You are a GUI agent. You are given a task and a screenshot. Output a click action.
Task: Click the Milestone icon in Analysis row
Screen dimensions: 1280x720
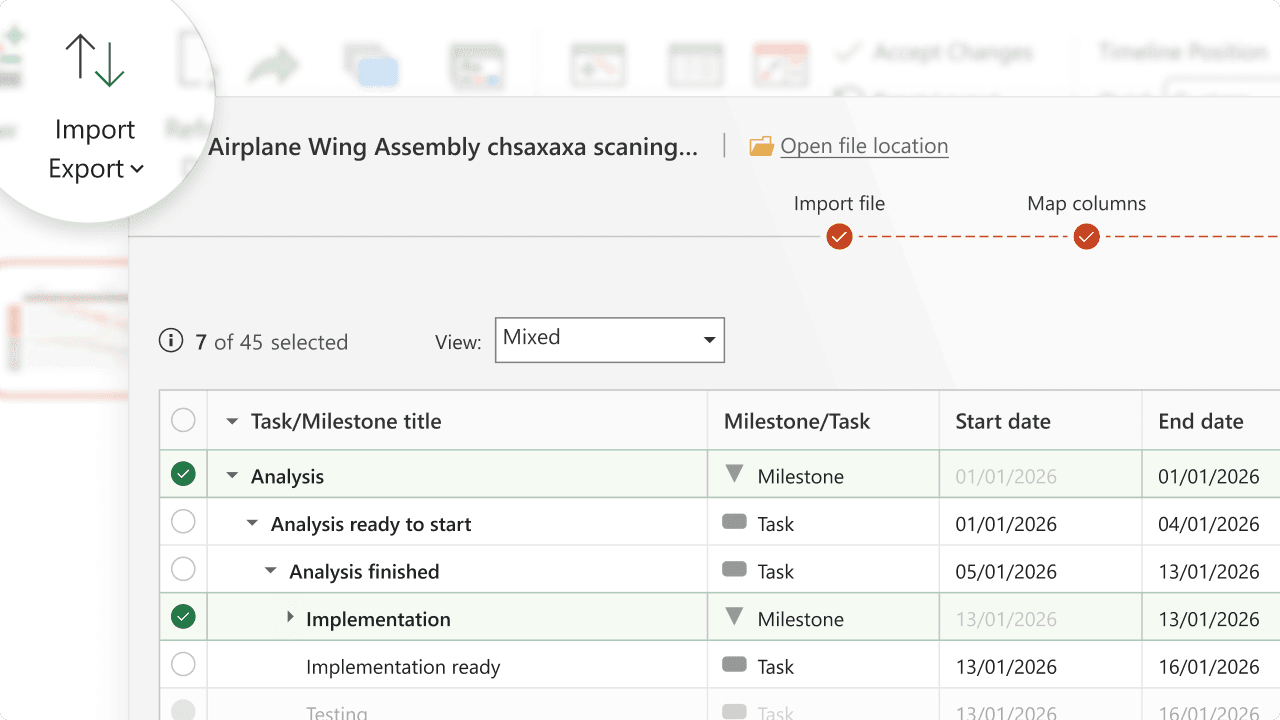(x=735, y=475)
